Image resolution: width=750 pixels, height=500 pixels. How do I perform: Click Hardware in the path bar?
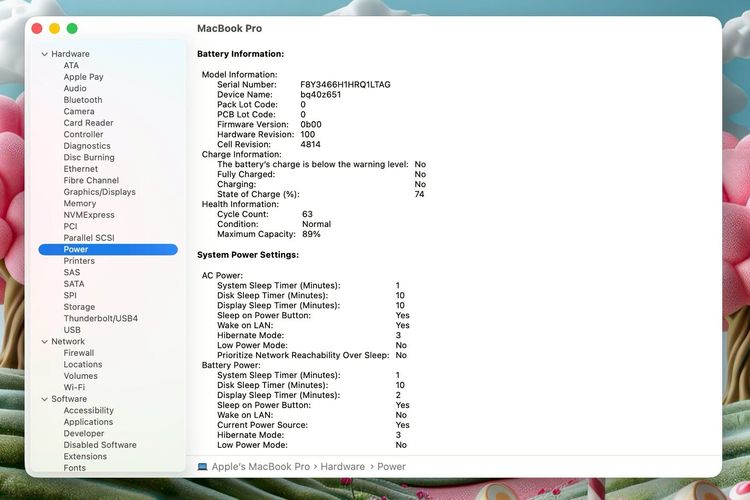342,467
